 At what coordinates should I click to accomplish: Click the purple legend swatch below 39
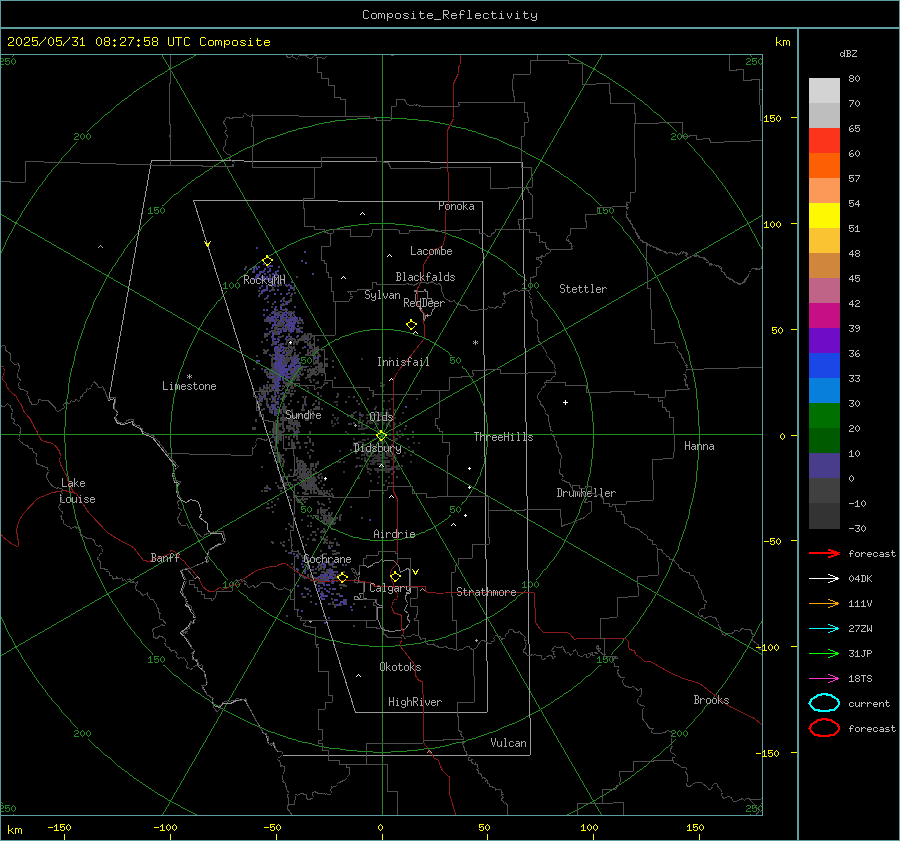pos(824,340)
